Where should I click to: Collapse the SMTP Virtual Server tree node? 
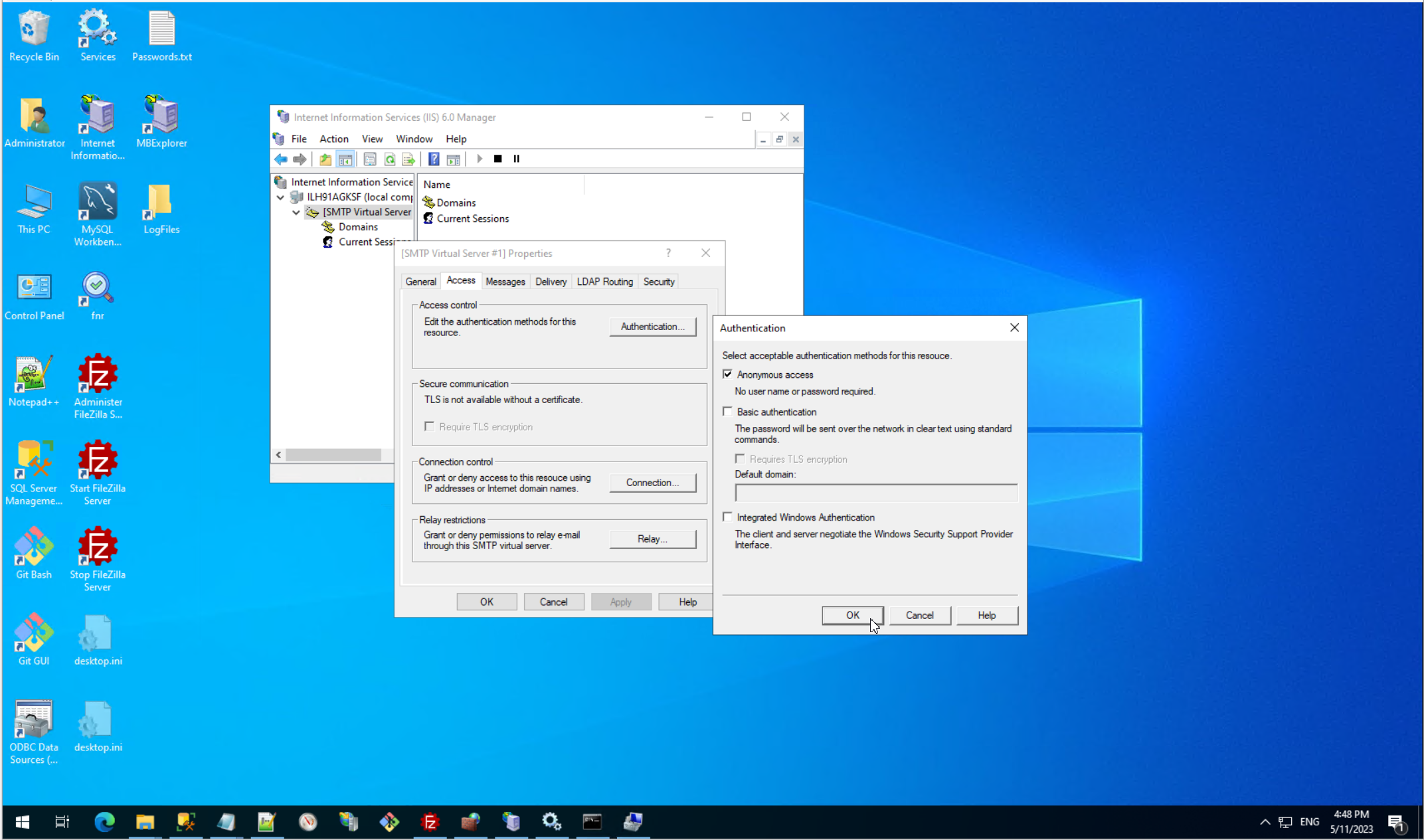pyautogui.click(x=296, y=212)
